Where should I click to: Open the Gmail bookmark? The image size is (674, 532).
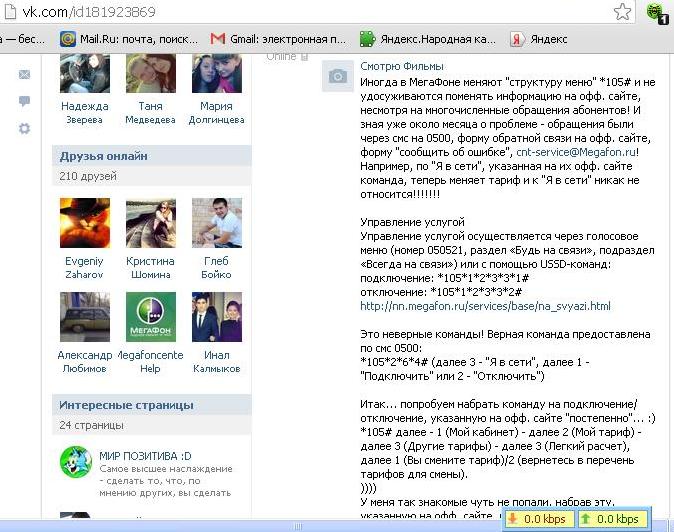[x=277, y=40]
